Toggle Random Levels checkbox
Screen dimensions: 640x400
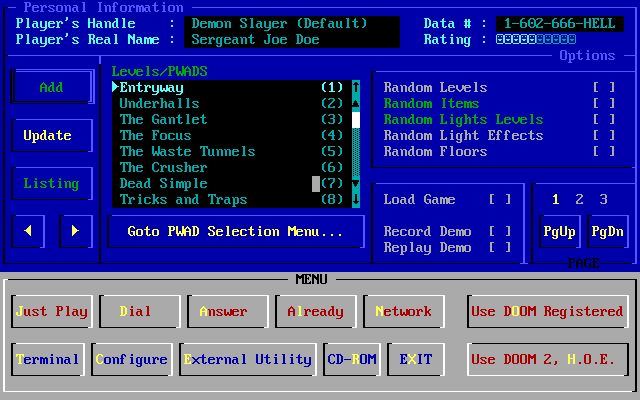pos(604,87)
